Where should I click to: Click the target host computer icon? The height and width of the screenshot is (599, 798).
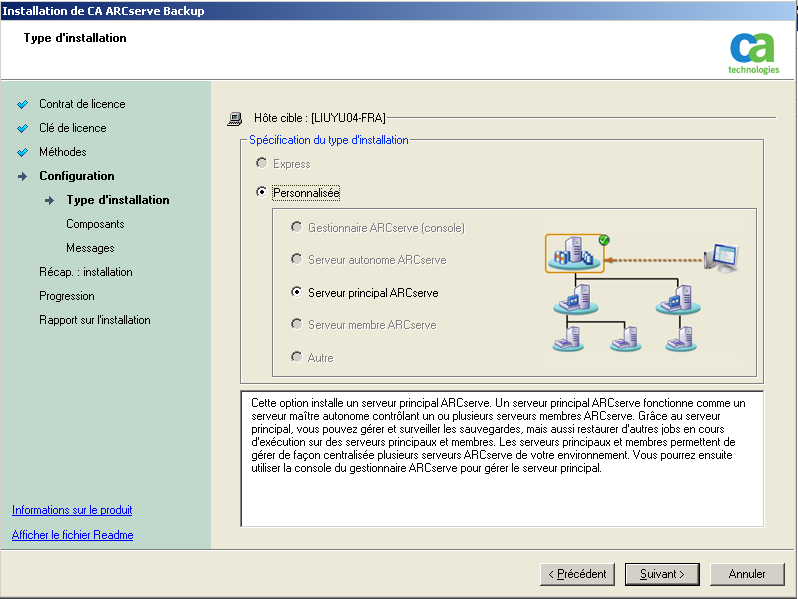pyautogui.click(x=235, y=119)
